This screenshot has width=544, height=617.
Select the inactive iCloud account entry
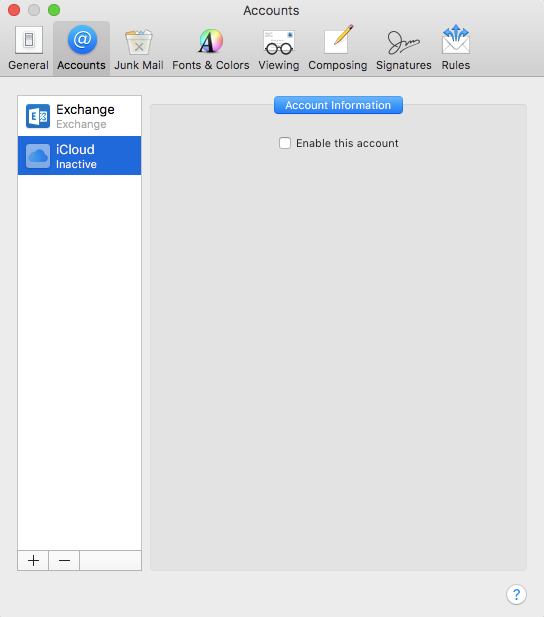(x=80, y=156)
